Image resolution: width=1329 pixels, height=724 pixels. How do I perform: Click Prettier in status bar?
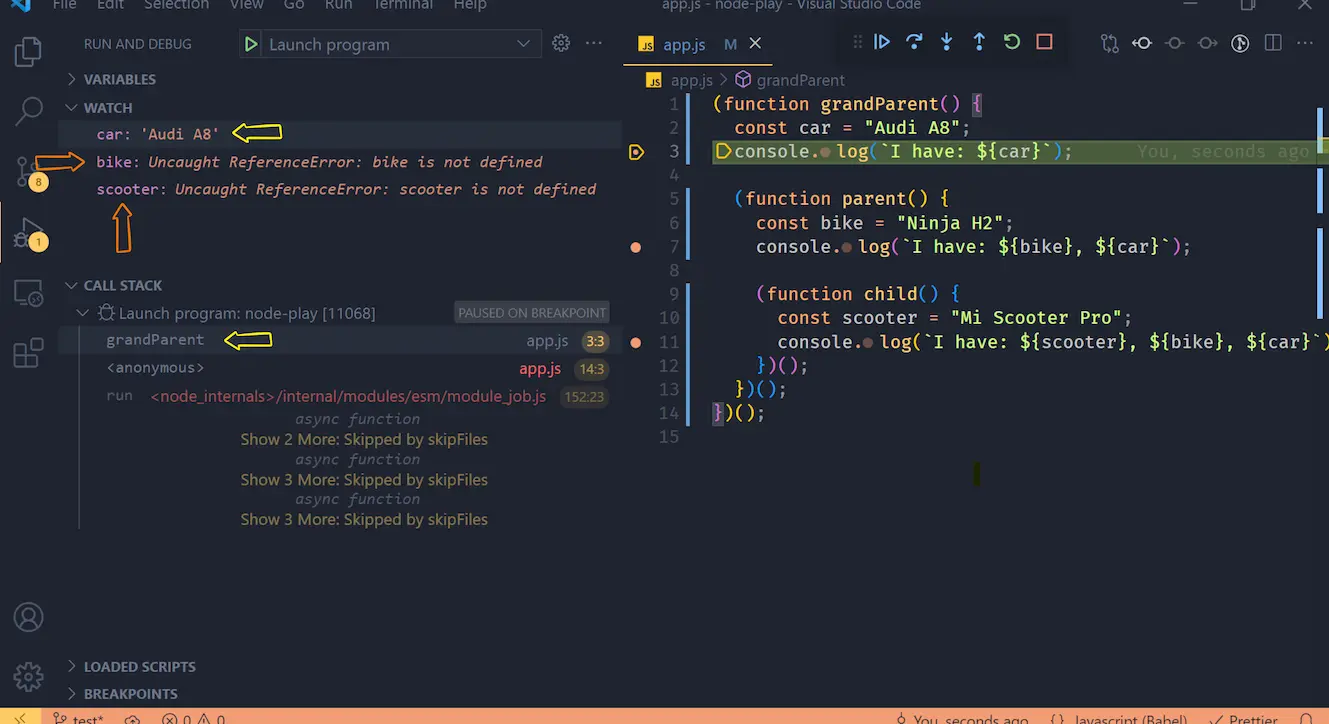coord(1244,718)
